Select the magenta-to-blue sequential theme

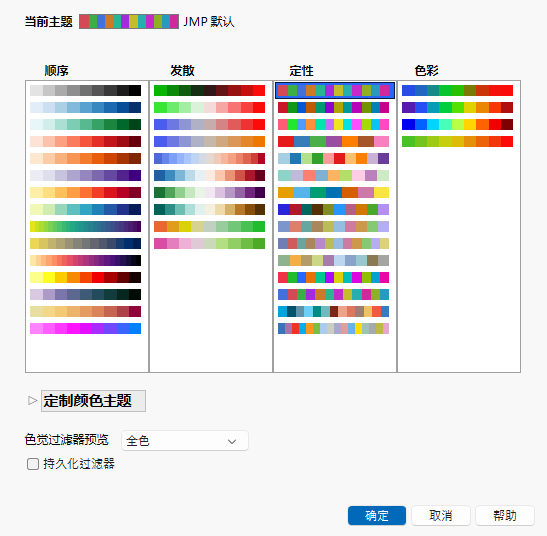pos(85,329)
